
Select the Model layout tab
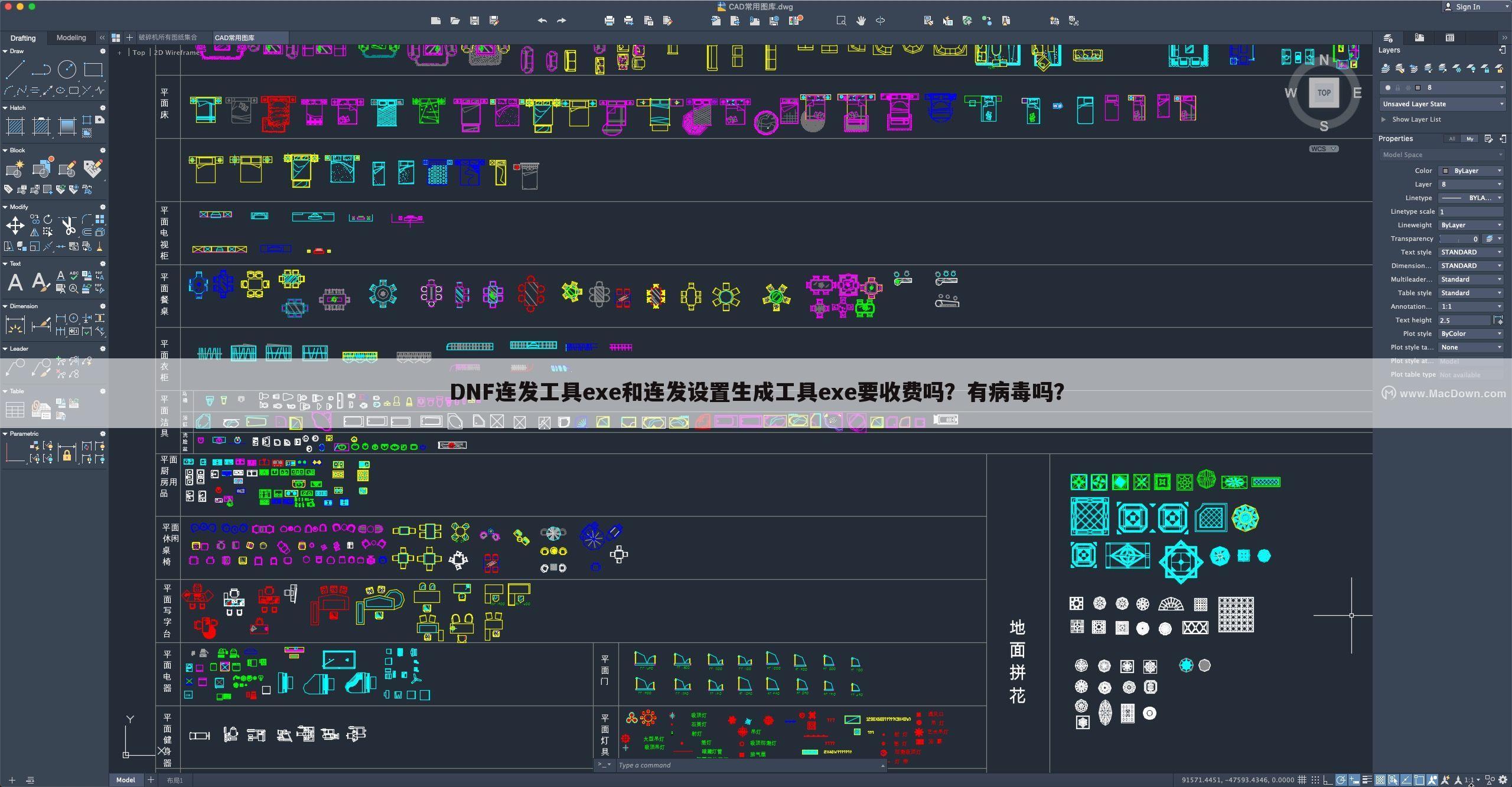125,780
